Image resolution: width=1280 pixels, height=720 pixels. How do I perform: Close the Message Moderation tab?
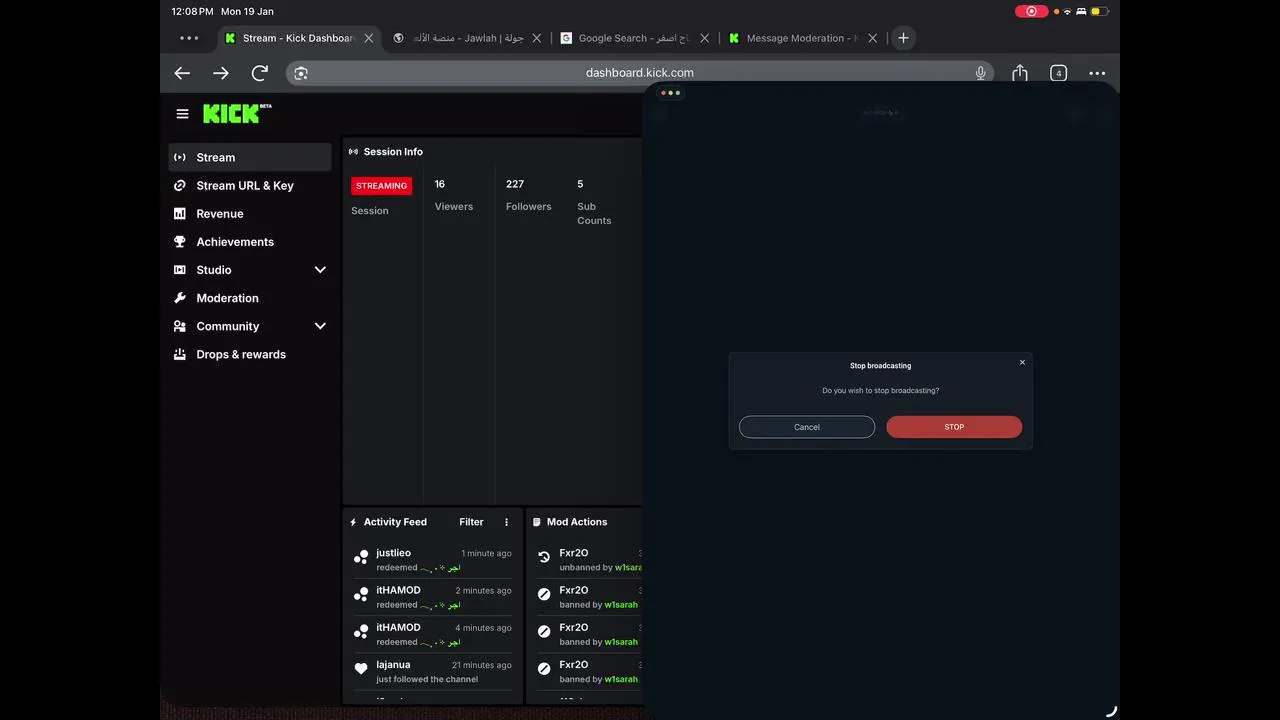pyautogui.click(x=872, y=38)
